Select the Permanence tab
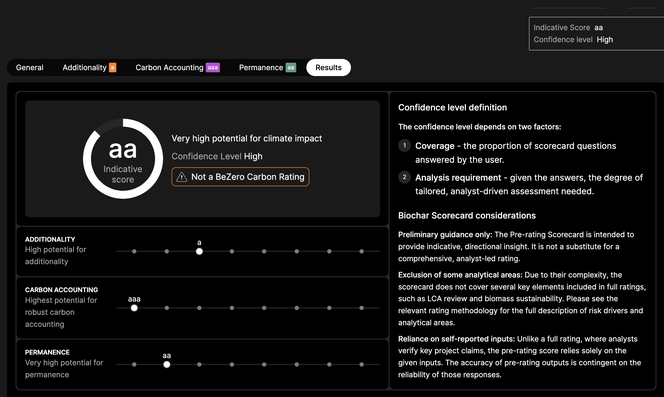This screenshot has width=664, height=397. (x=267, y=68)
